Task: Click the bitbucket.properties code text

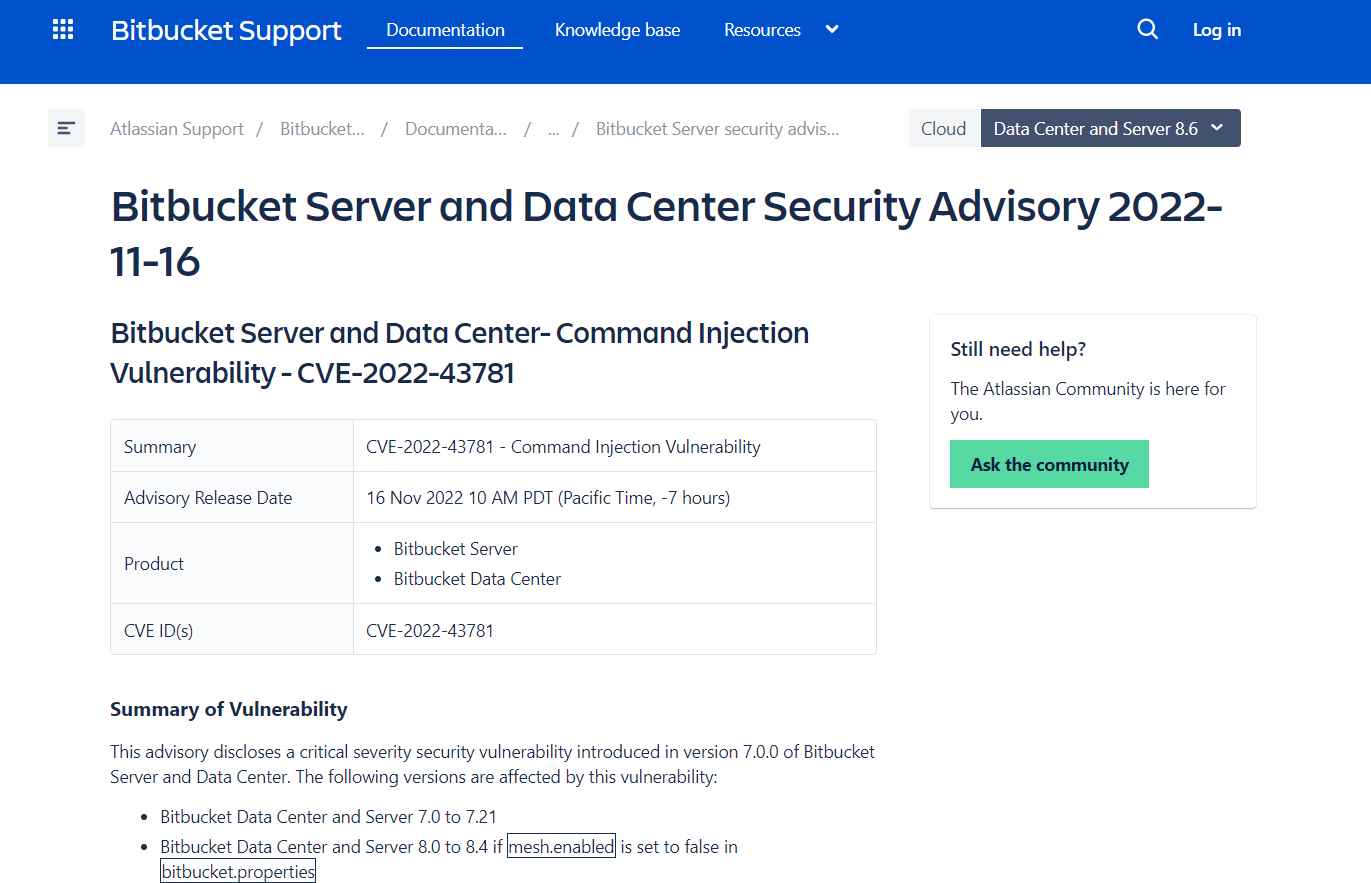Action: tap(238, 872)
